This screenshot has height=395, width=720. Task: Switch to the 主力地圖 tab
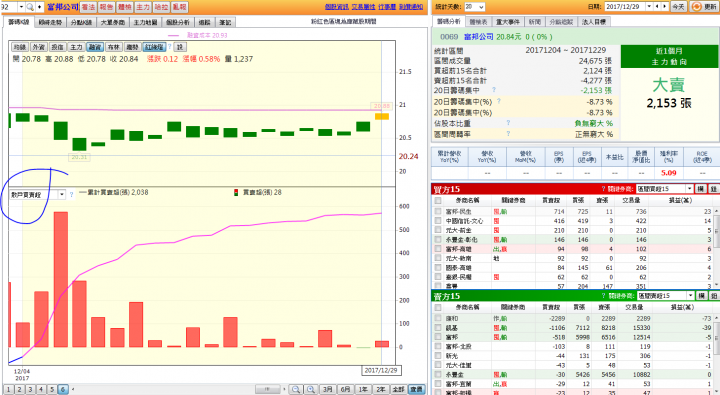point(145,22)
